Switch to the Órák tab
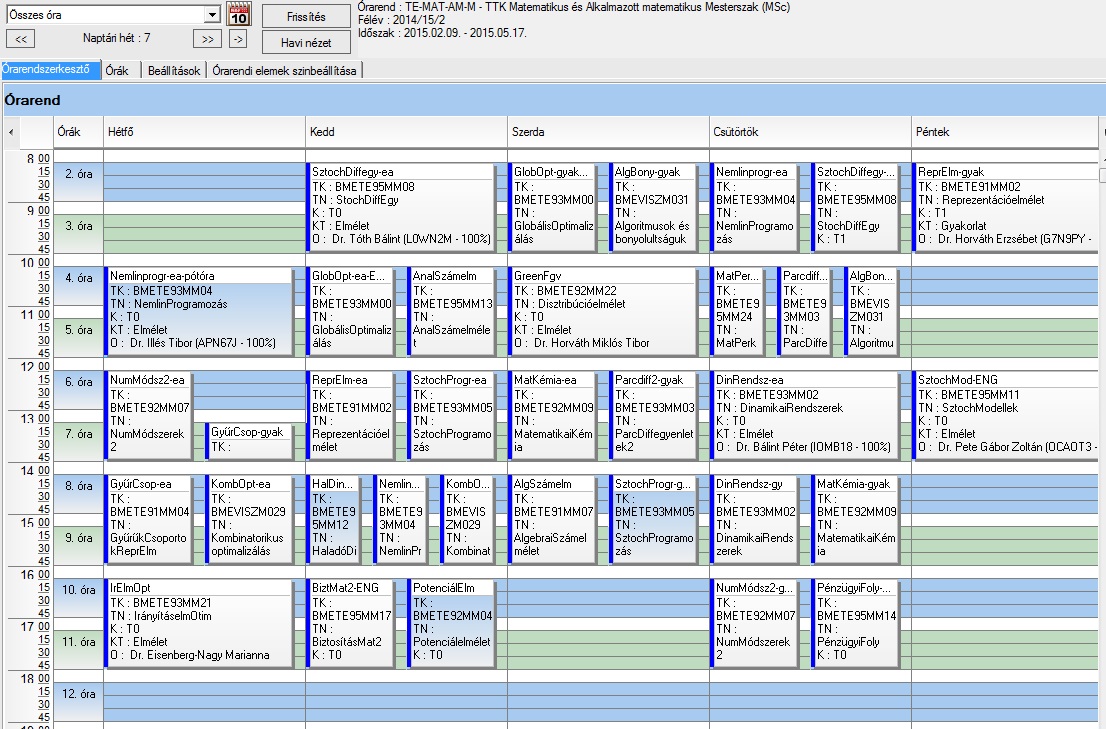The height and width of the screenshot is (729, 1106). pos(117,71)
